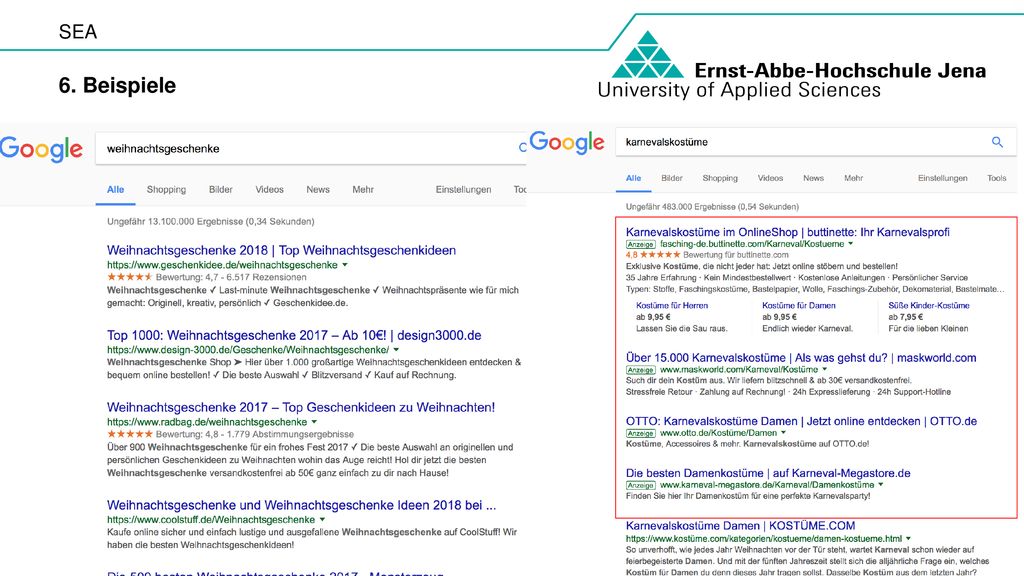Screen dimensions: 1024x576
Task: Click the Ernst-Abbe-Hochschule triangle logo
Action: [647, 54]
